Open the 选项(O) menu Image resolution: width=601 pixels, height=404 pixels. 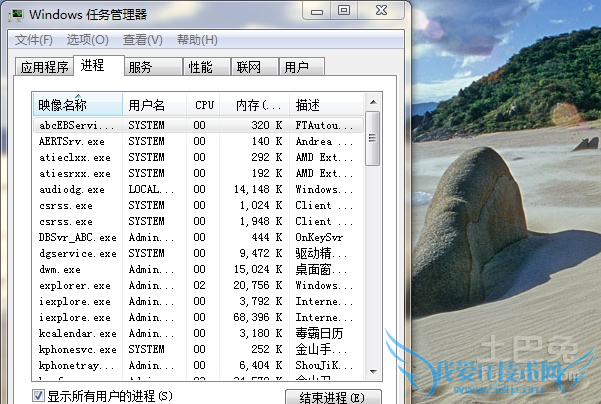(x=87, y=39)
